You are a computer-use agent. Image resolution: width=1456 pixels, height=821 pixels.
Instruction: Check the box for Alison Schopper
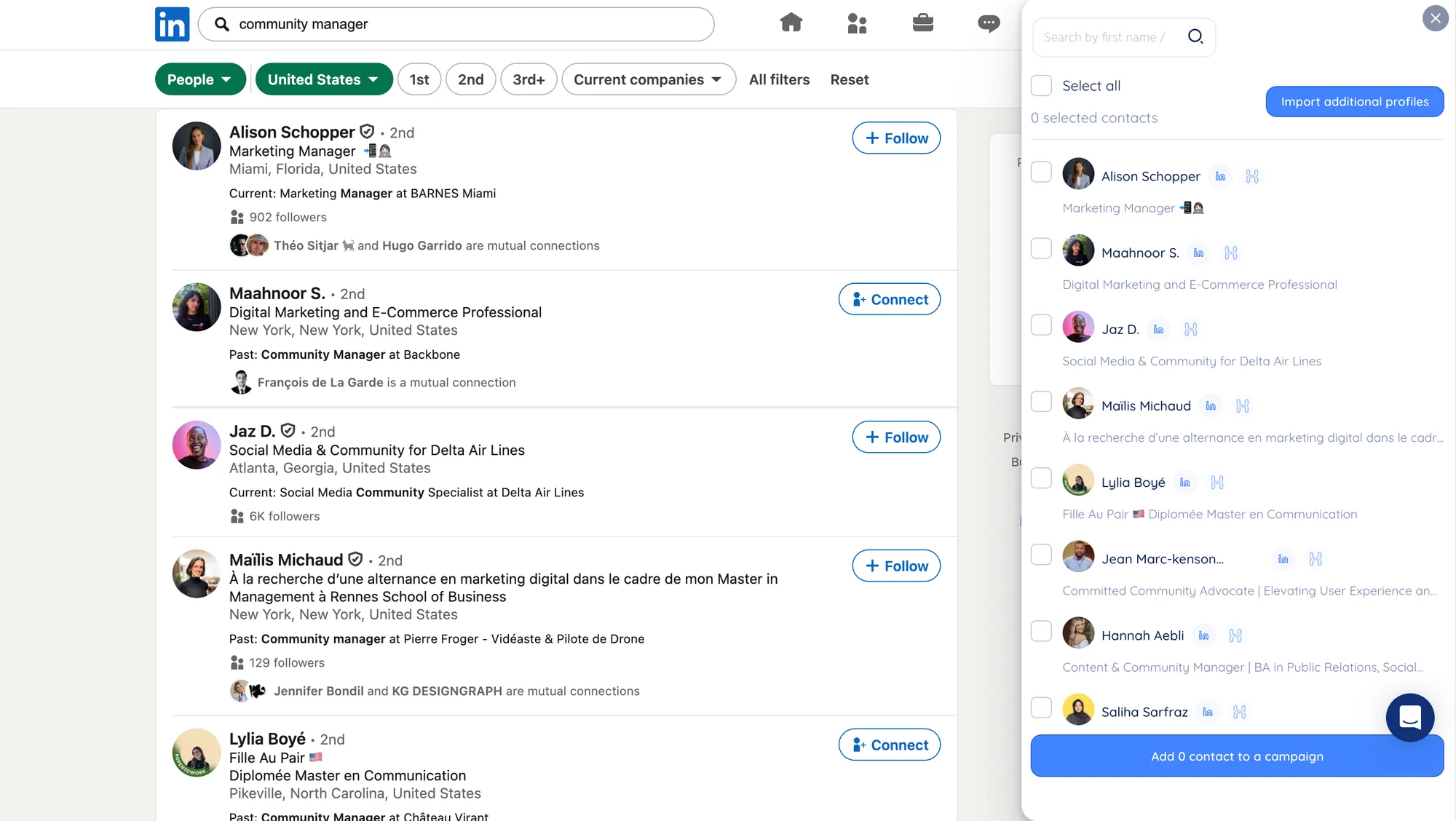tap(1041, 172)
